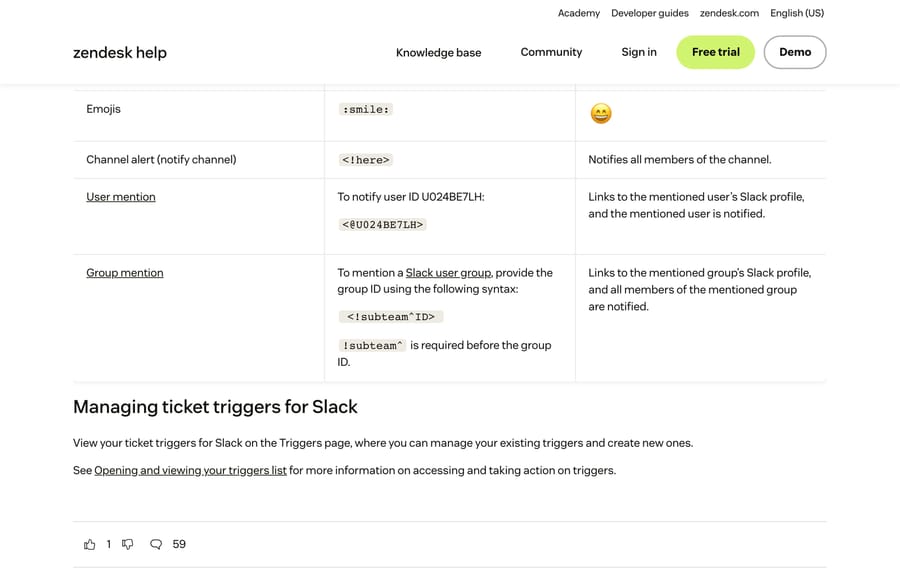Image resolution: width=900 pixels, height=577 pixels.
Task: Open the Knowledge base menu
Action: pos(439,52)
